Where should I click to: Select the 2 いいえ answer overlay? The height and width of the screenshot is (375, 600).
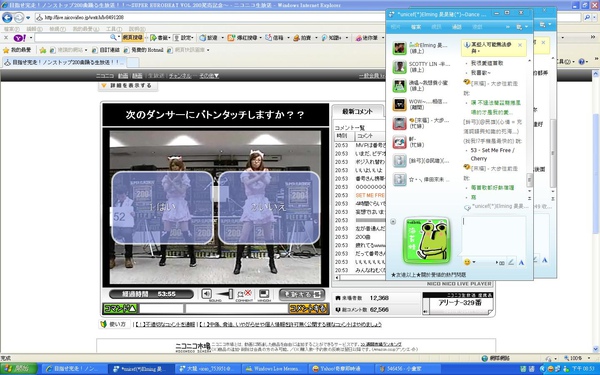269,207
